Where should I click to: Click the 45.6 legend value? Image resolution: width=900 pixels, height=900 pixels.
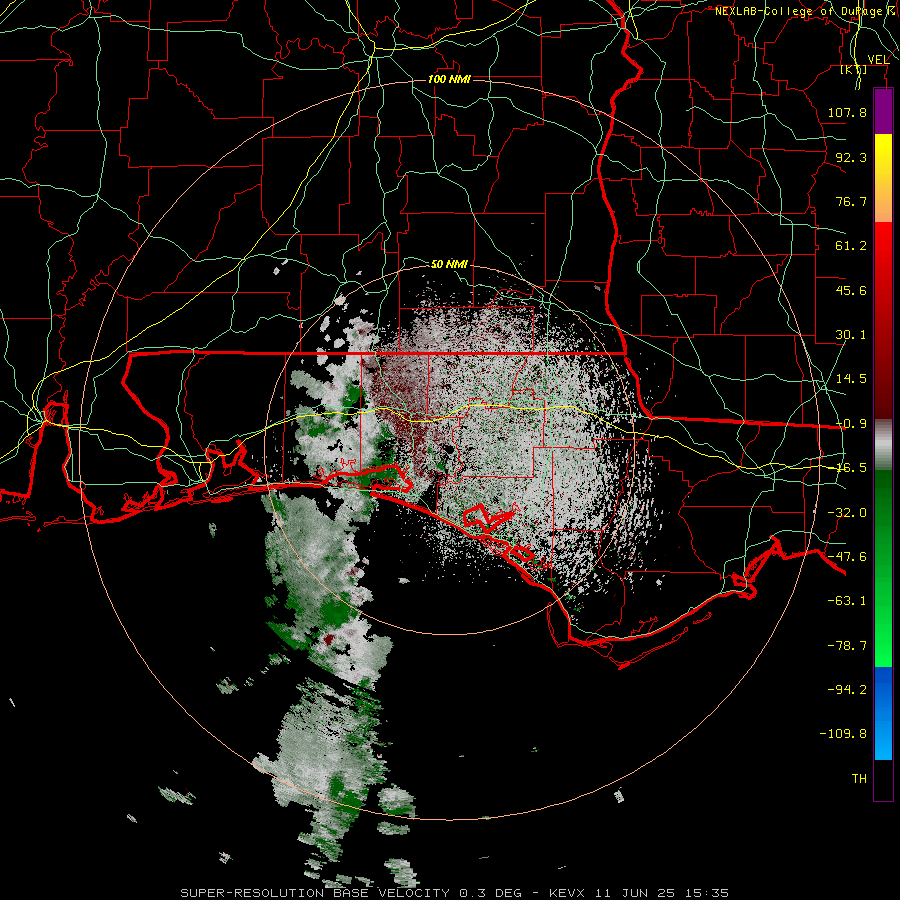(x=851, y=290)
